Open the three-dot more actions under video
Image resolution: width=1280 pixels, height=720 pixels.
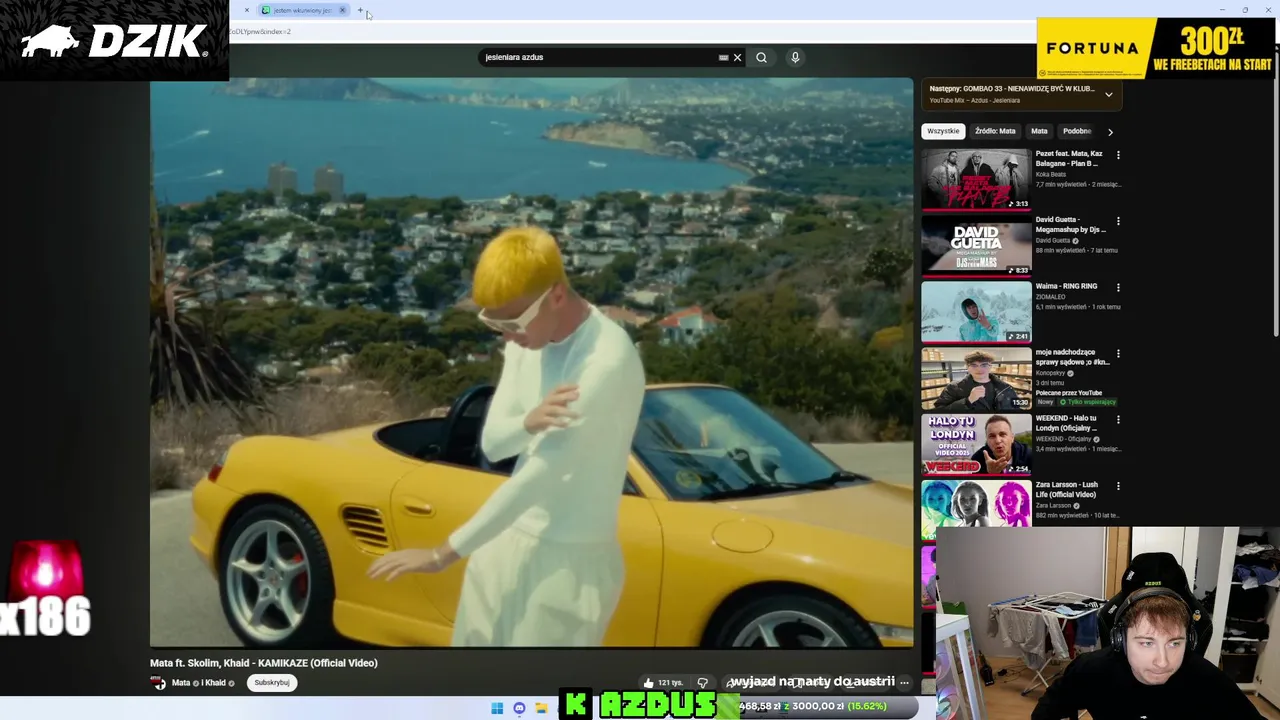[x=904, y=683]
